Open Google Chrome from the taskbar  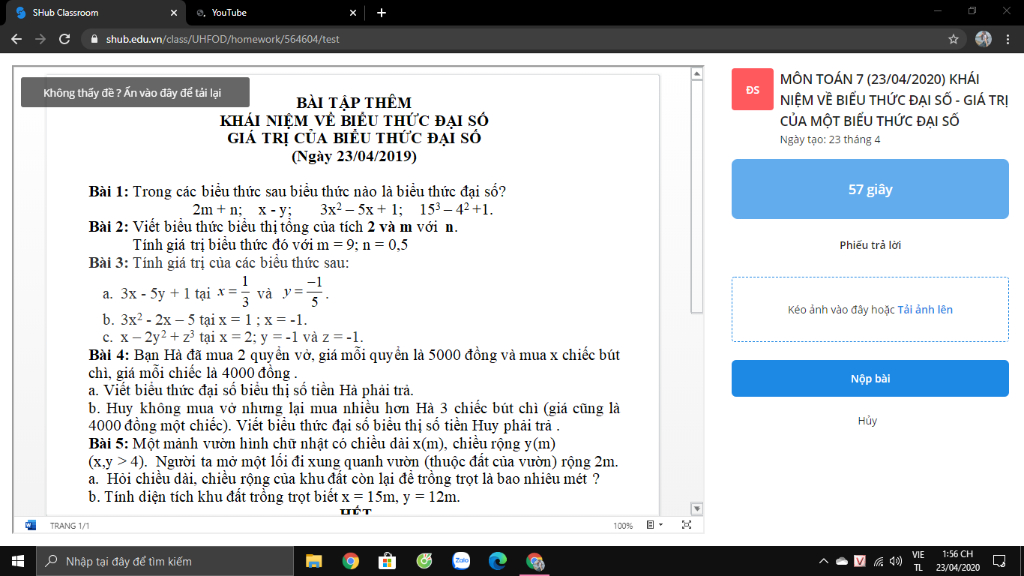(x=351, y=561)
